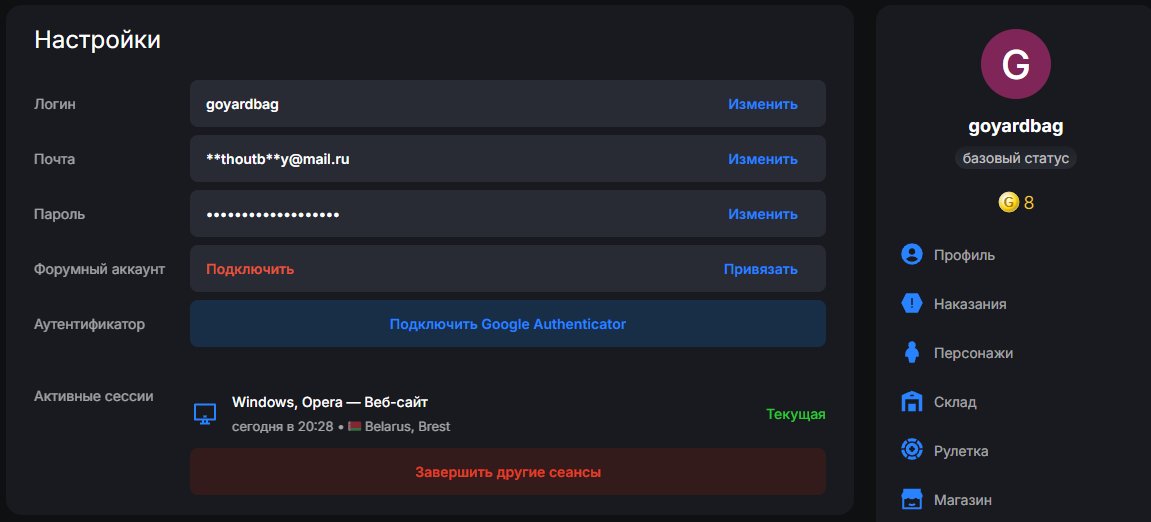Change the login goyardbag via Изменить
This screenshot has width=1151, height=522.
click(763, 104)
